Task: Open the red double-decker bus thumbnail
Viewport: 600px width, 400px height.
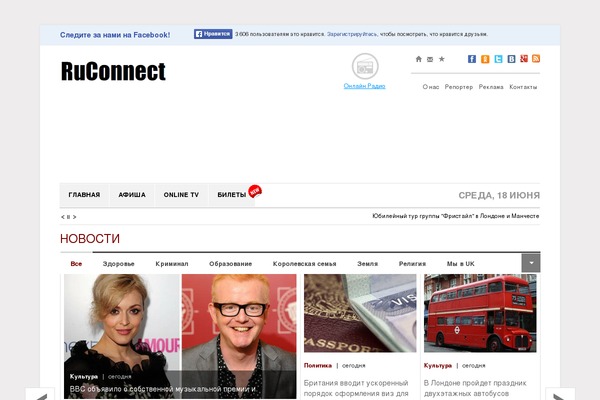Action: pos(480,313)
